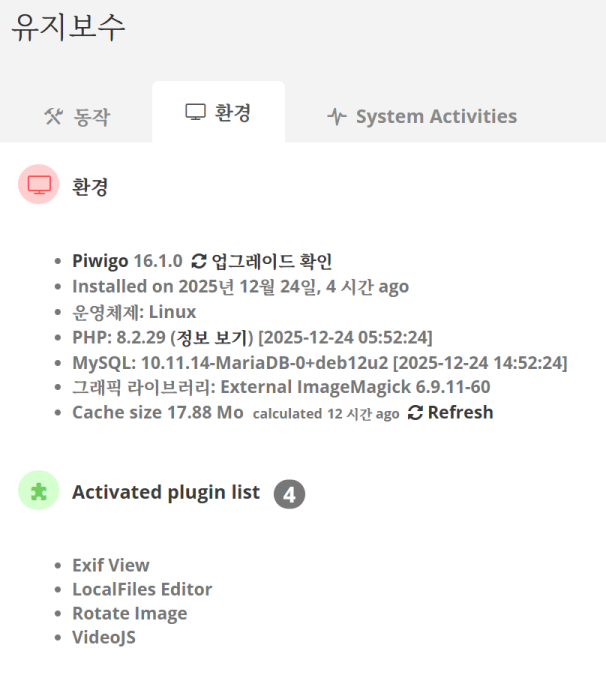
Task: Click the Rotate Image plugin entry
Action: [x=129, y=613]
